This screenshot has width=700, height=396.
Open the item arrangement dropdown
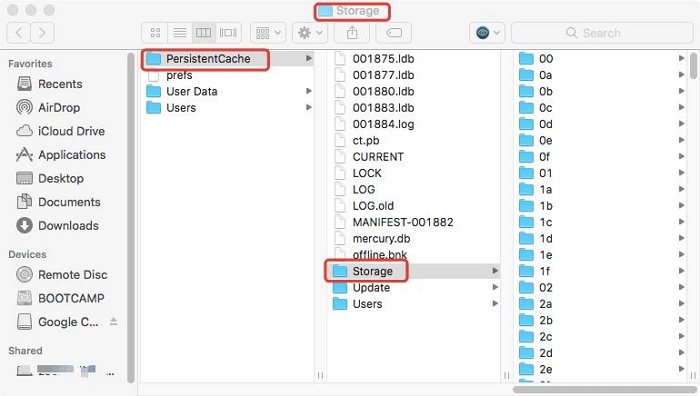pyautogui.click(x=268, y=33)
